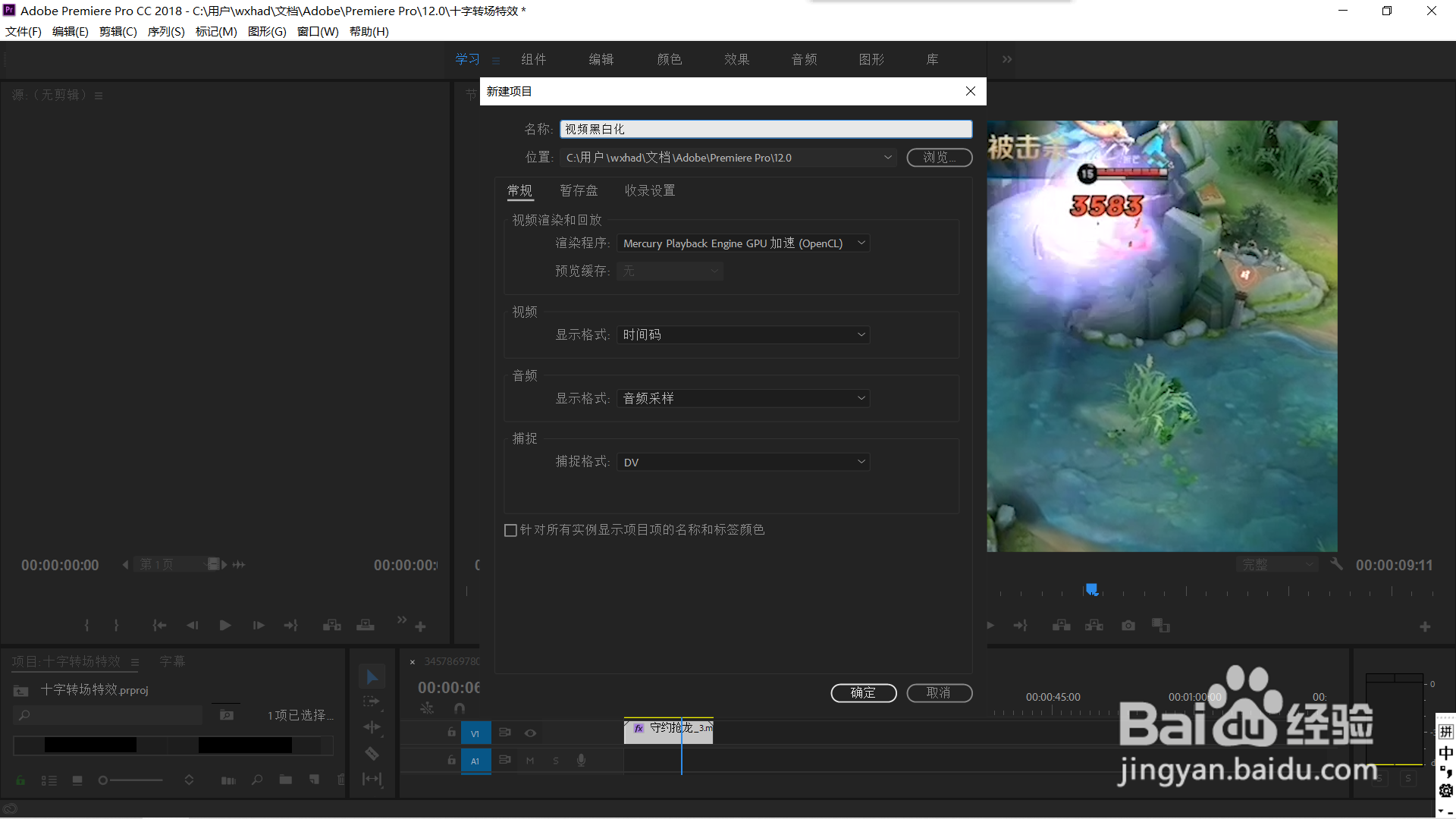
Task: Click the 确定 button
Action: [x=864, y=693]
